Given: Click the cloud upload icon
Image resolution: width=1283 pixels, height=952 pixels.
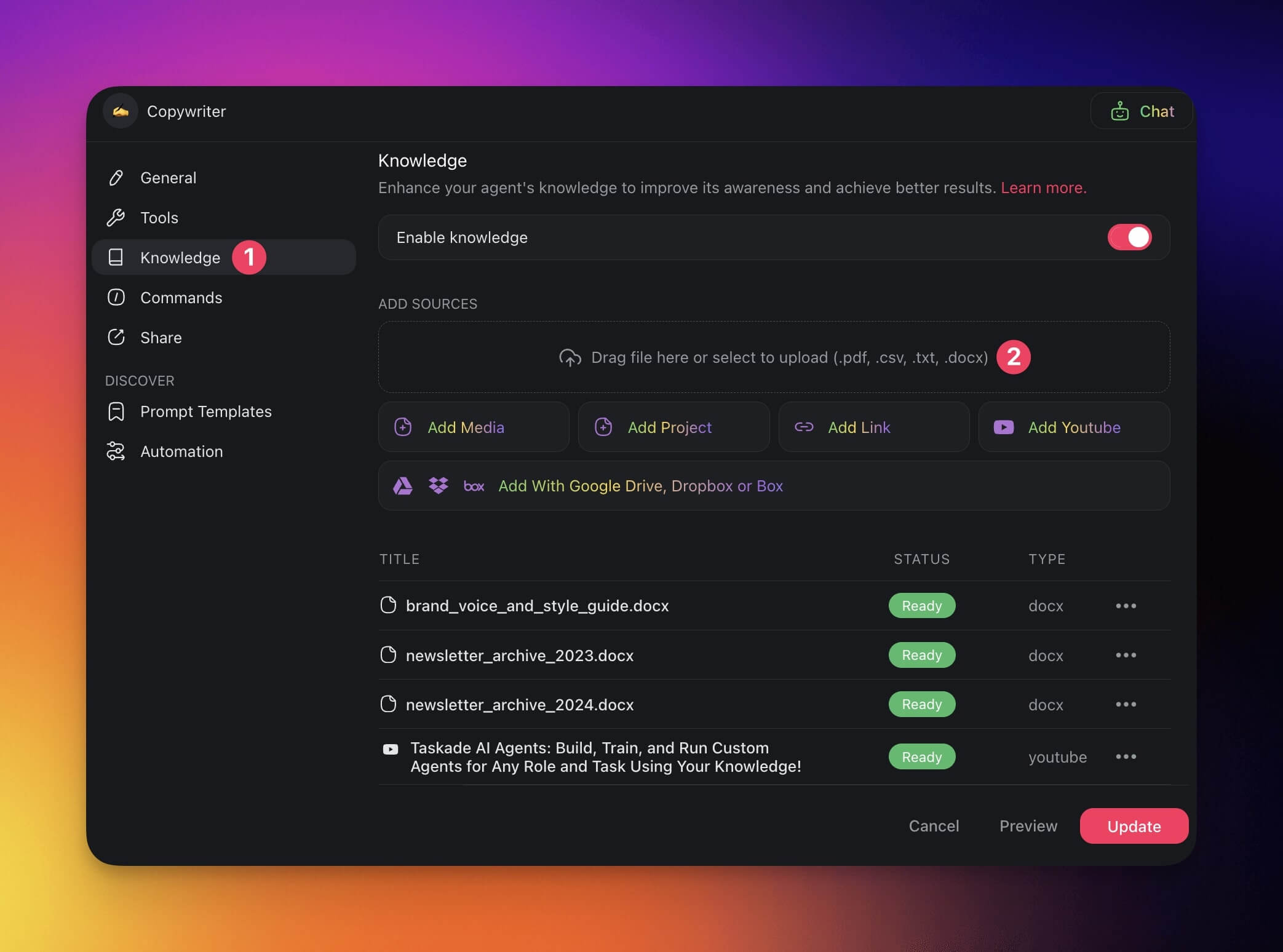Looking at the screenshot, I should [570, 357].
